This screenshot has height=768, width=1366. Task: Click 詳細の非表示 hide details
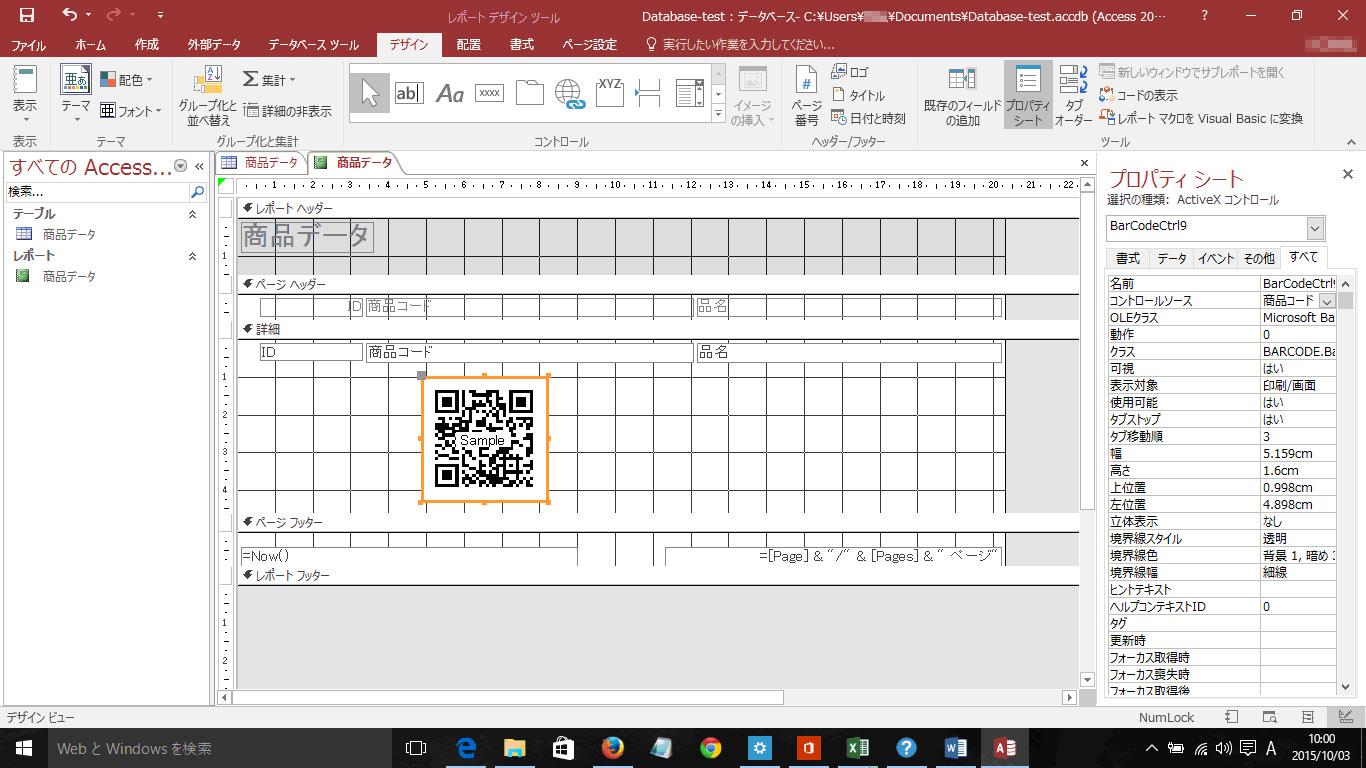coord(288,111)
